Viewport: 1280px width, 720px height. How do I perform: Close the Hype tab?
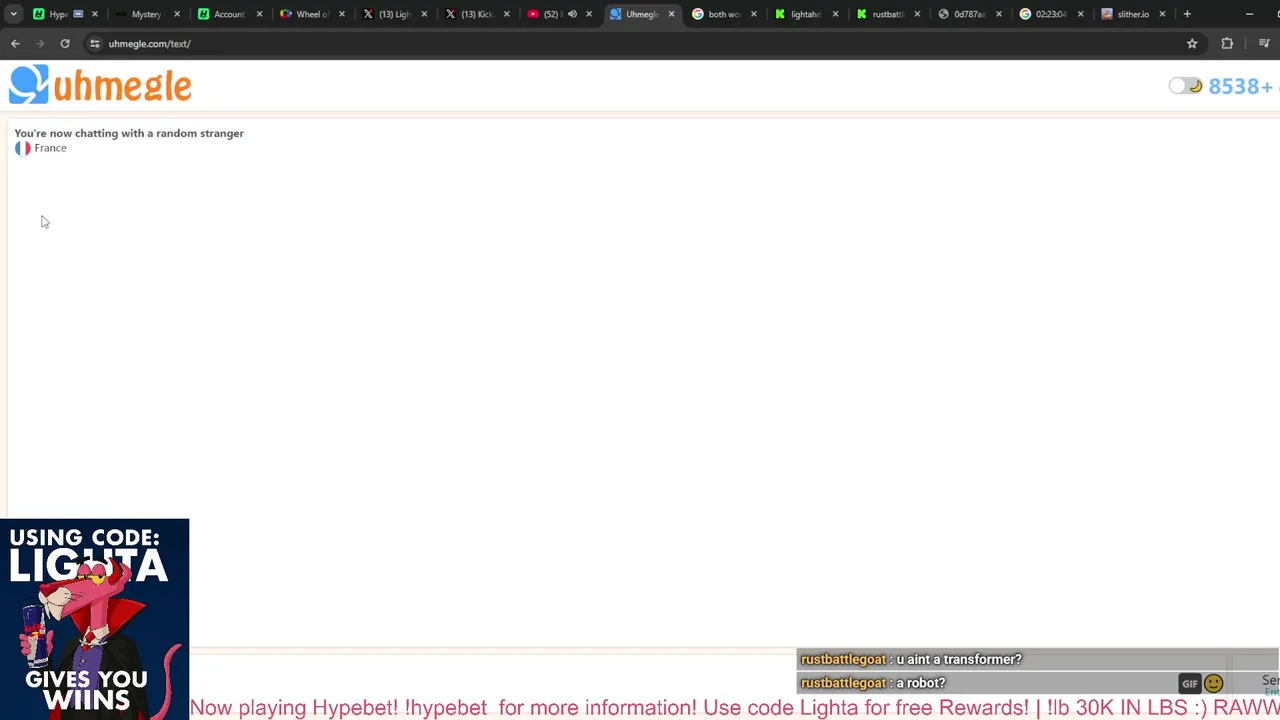pos(95,14)
